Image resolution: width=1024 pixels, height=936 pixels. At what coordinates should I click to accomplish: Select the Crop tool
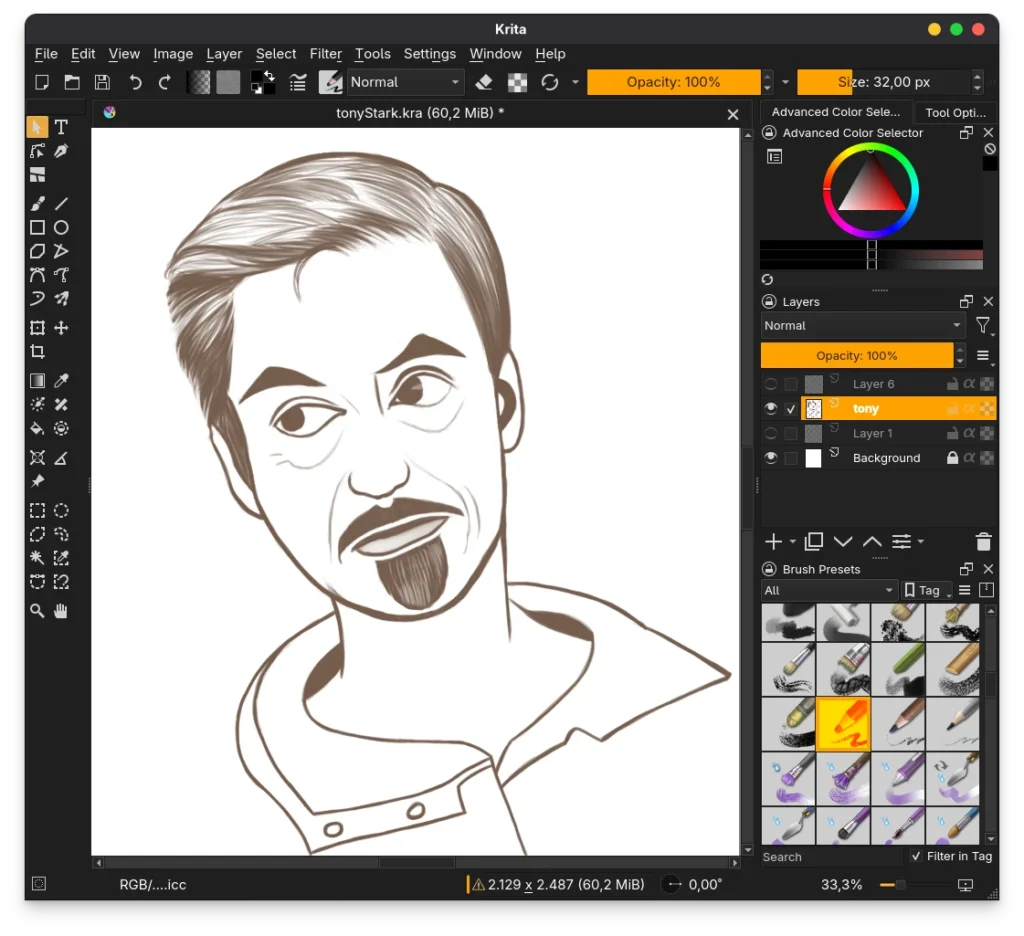(x=37, y=351)
